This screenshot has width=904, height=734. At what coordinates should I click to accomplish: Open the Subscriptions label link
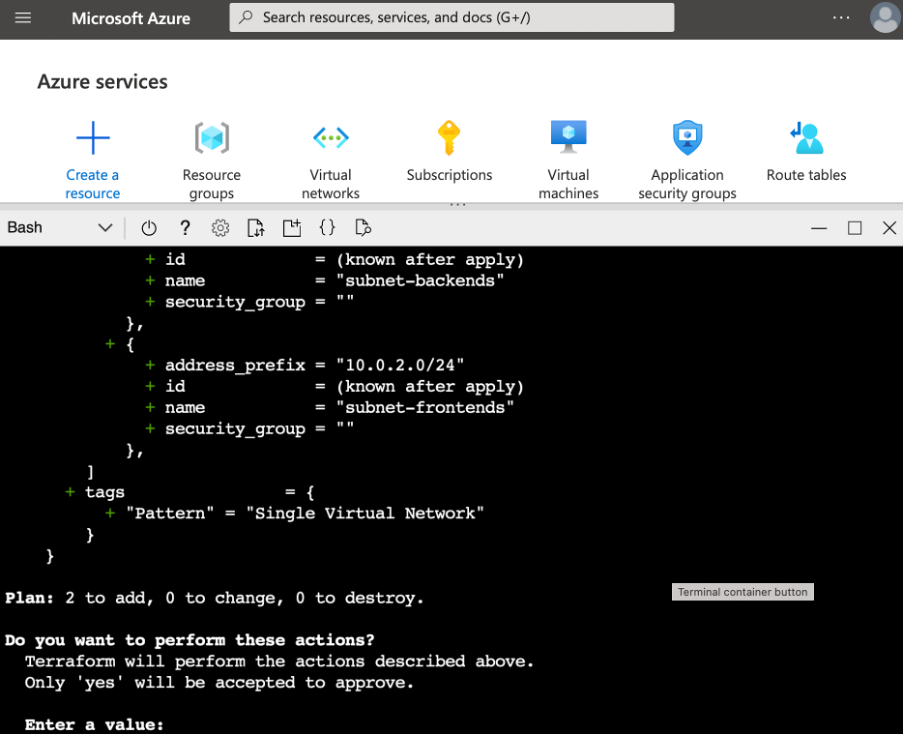coord(449,175)
